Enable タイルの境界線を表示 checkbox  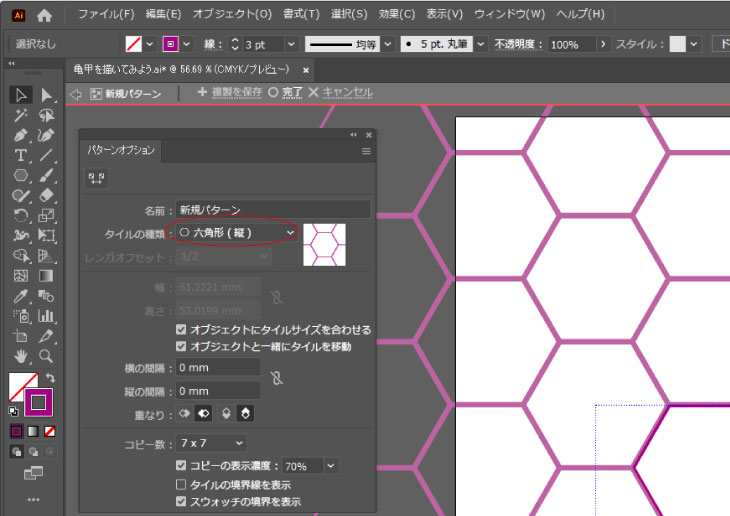(x=181, y=484)
